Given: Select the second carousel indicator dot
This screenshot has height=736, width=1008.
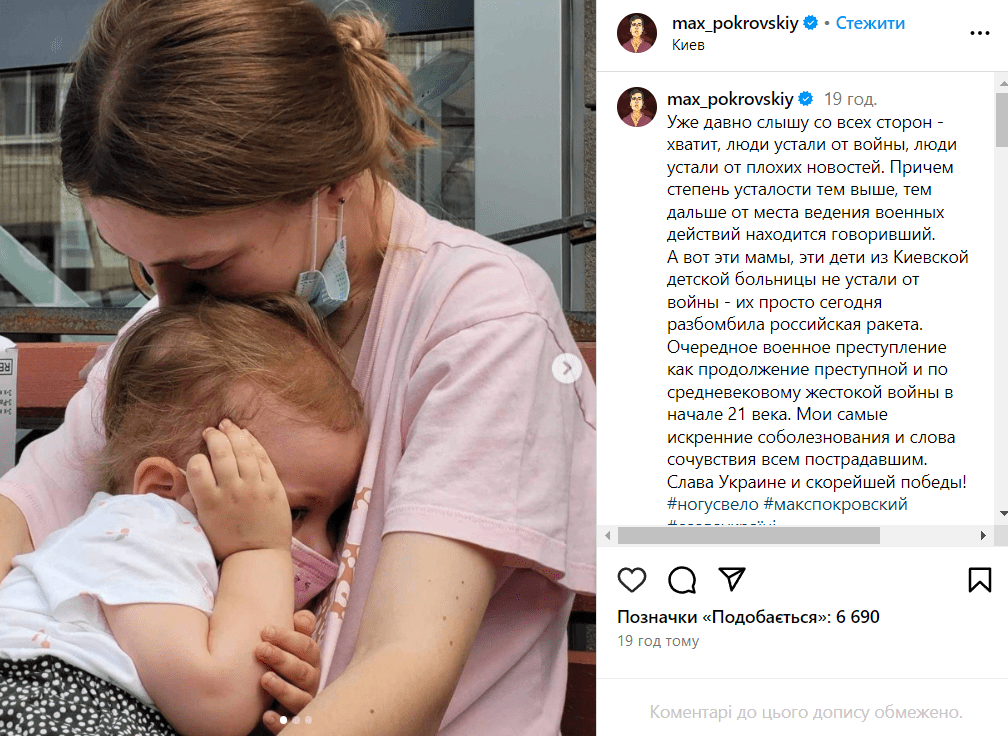Looking at the screenshot, I should pos(296,720).
